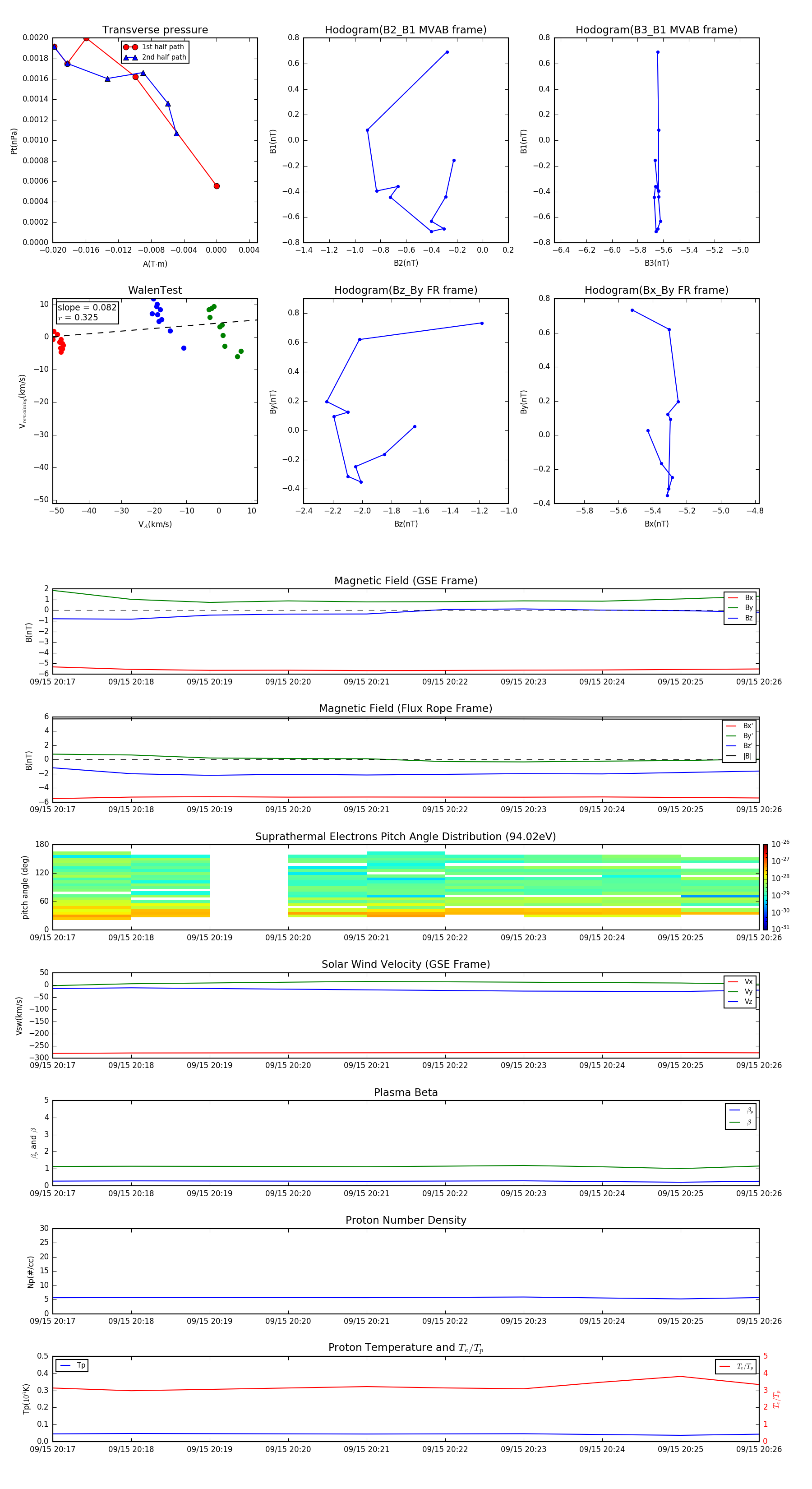Click the 'Bz(nT)' x-axis label
Screen dimensions: 812x1489
406,524
